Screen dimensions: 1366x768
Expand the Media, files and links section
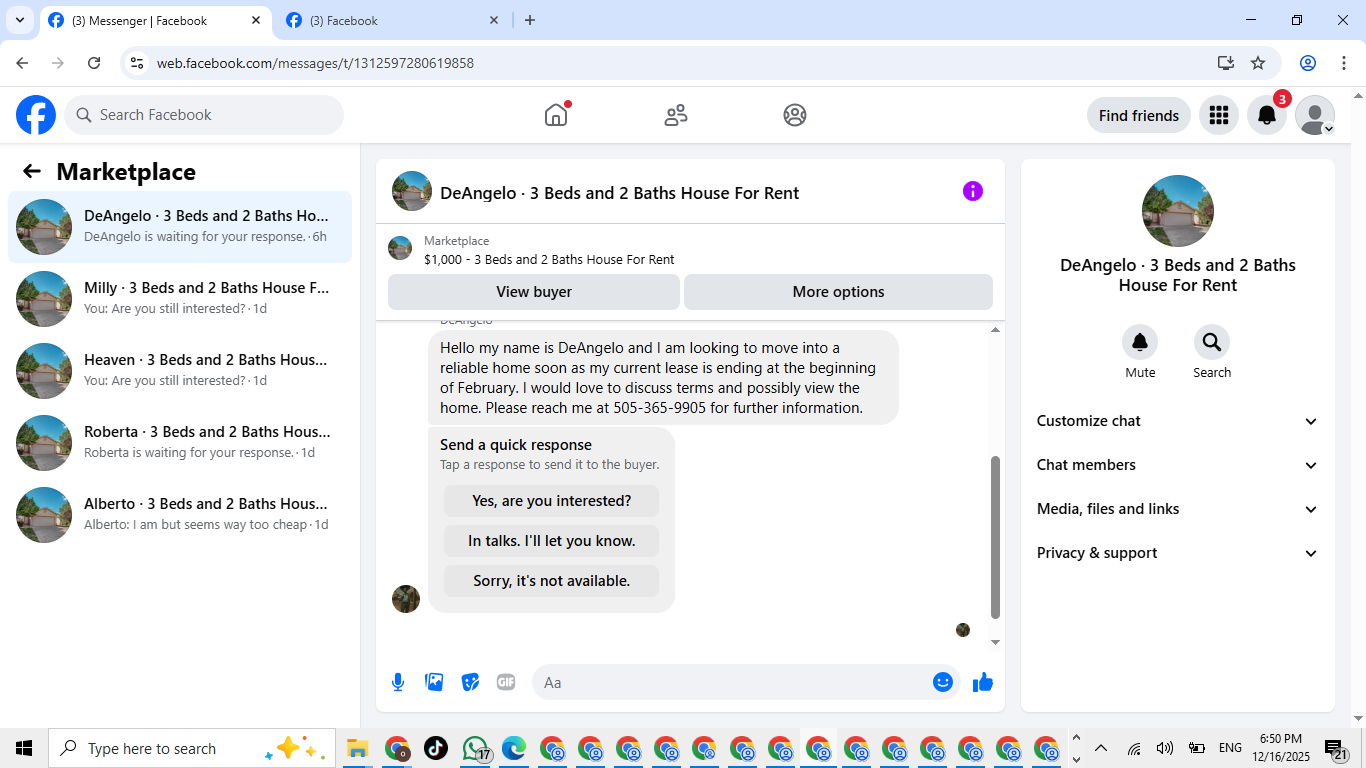coord(1178,509)
